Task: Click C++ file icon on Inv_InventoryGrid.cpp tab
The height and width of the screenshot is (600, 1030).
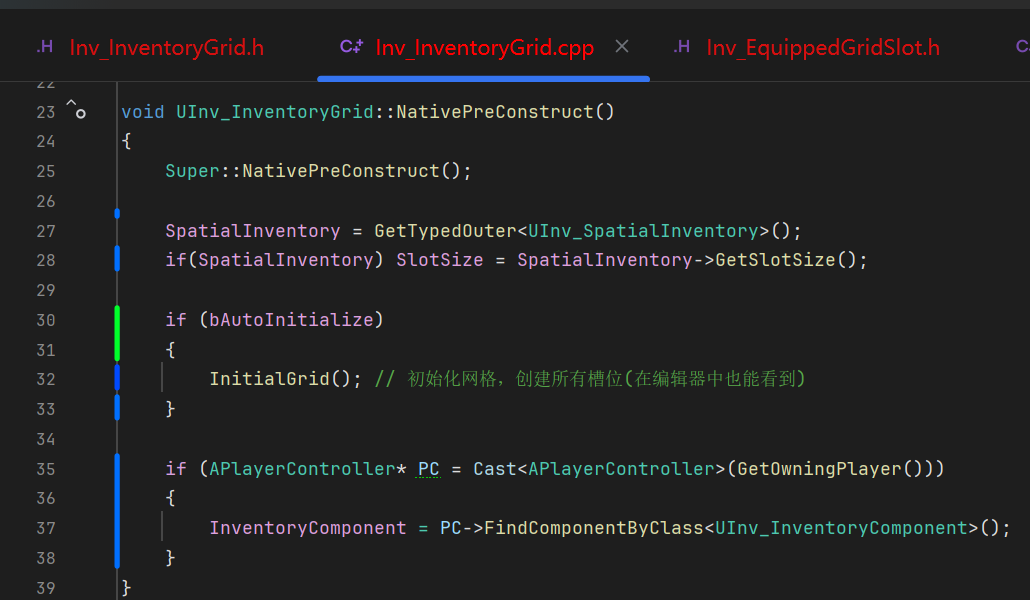Action: [351, 47]
